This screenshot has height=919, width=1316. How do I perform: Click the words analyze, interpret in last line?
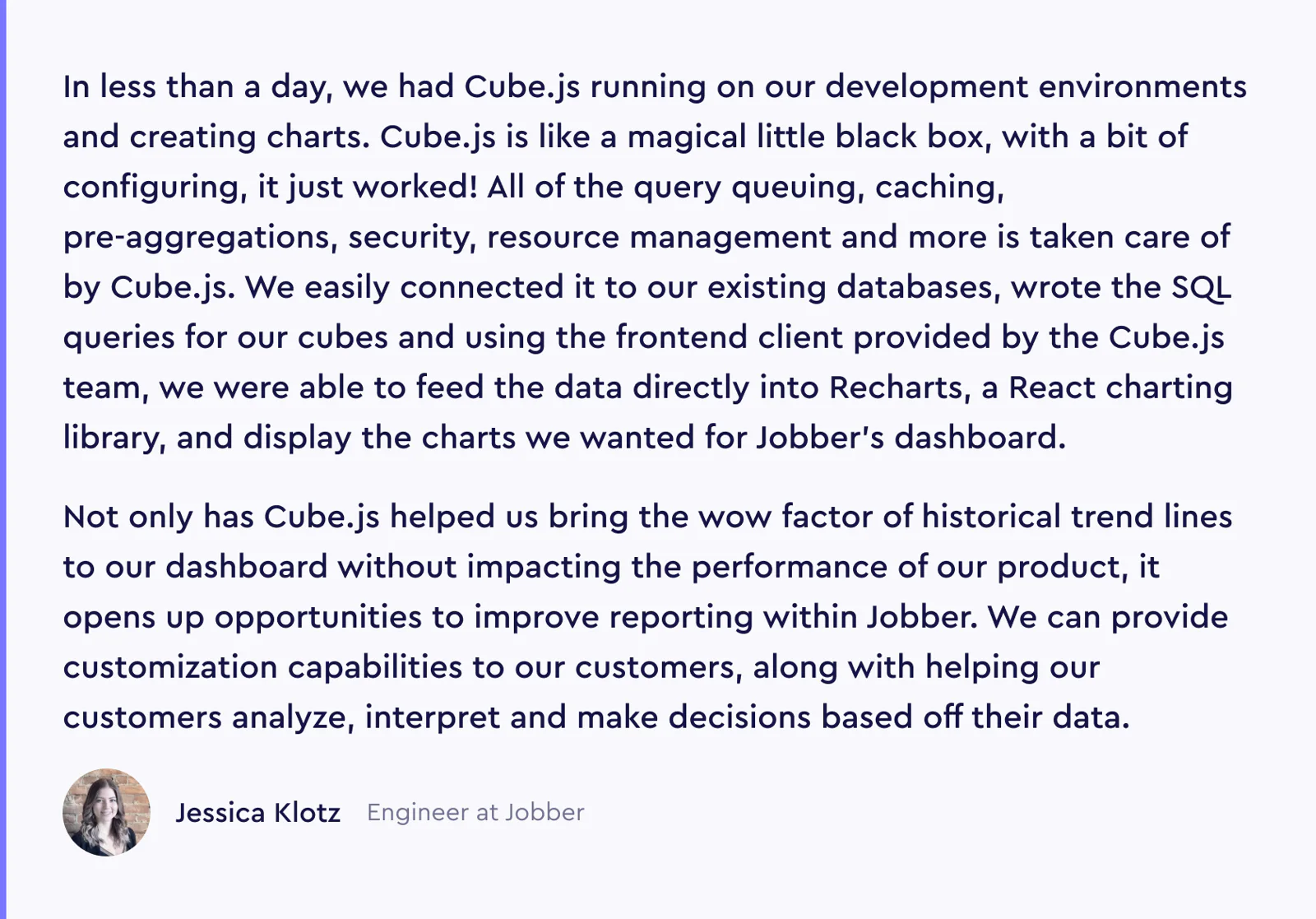click(366, 718)
